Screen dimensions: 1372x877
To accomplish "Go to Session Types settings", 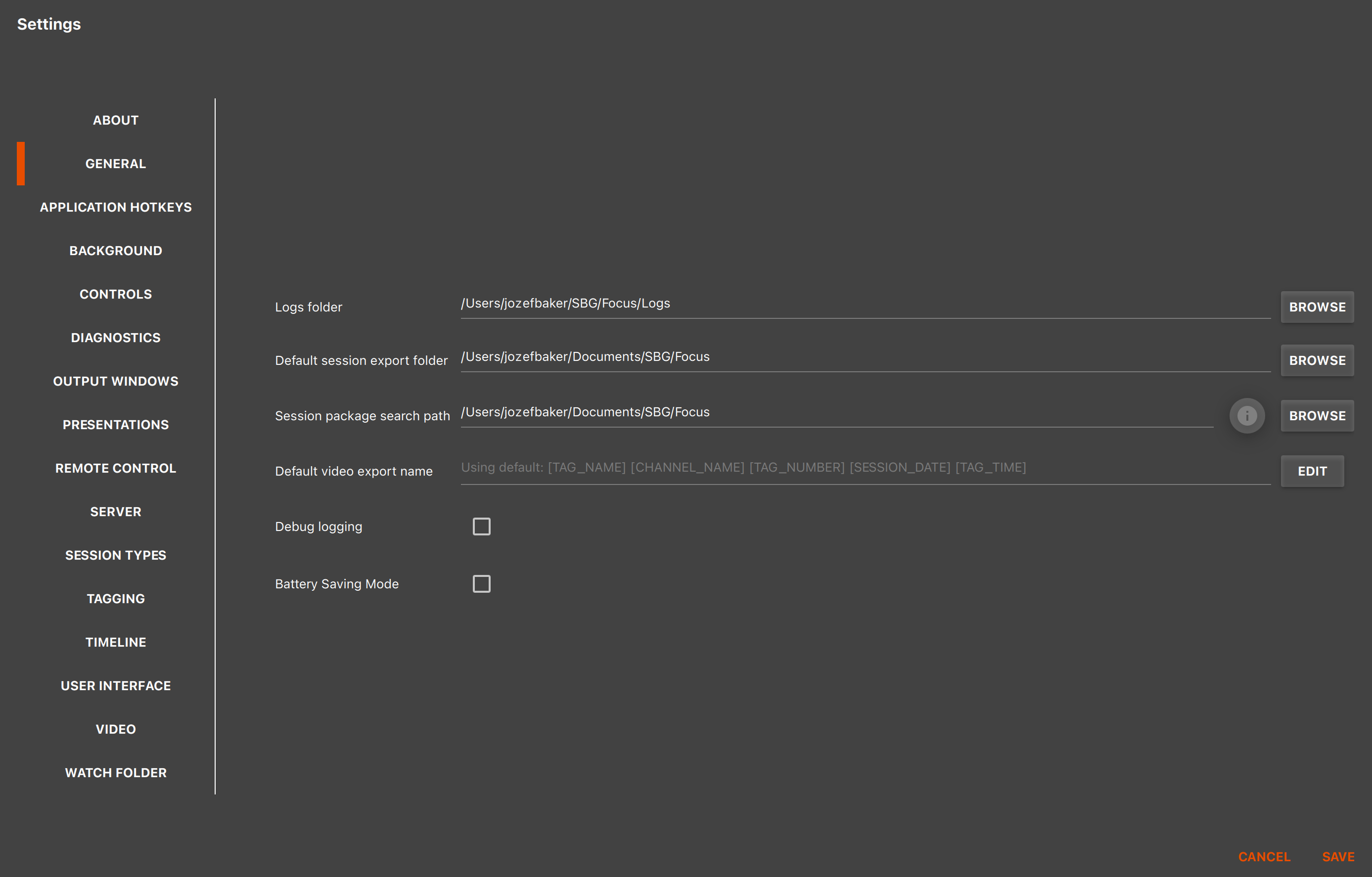I will (x=116, y=555).
